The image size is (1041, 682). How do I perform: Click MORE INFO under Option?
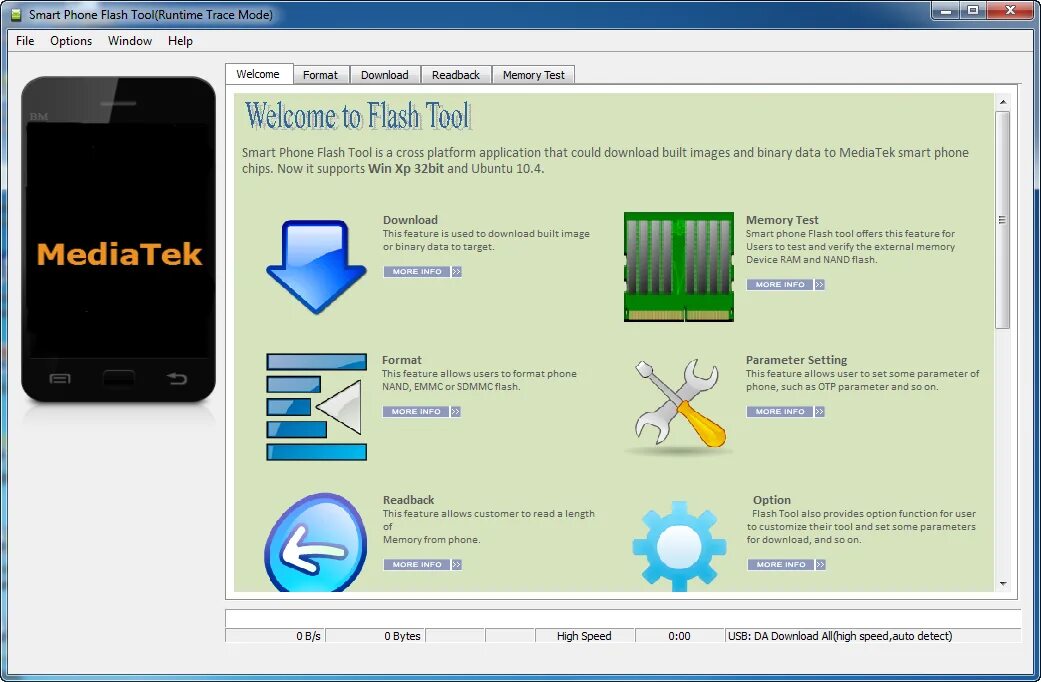(x=781, y=564)
